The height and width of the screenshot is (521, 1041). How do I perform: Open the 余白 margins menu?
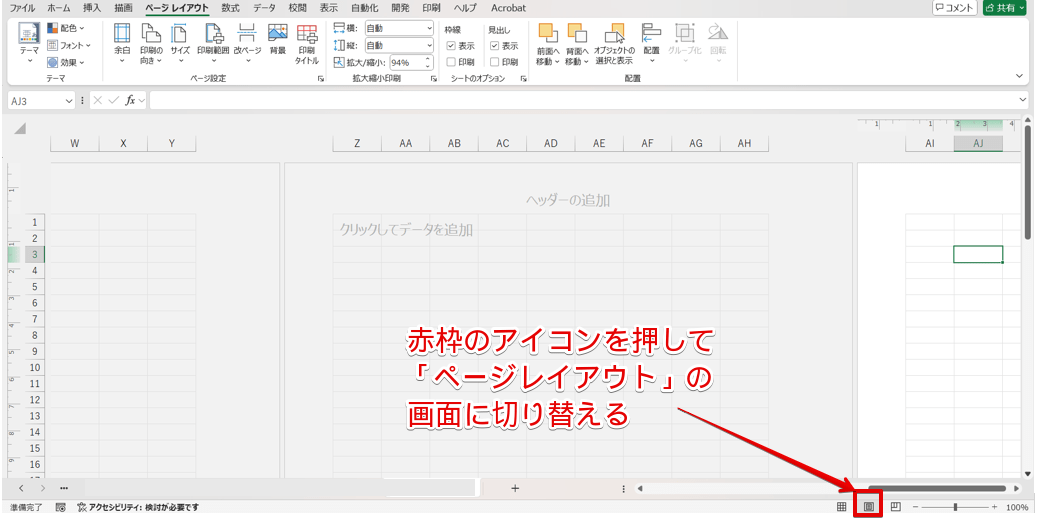tap(122, 43)
